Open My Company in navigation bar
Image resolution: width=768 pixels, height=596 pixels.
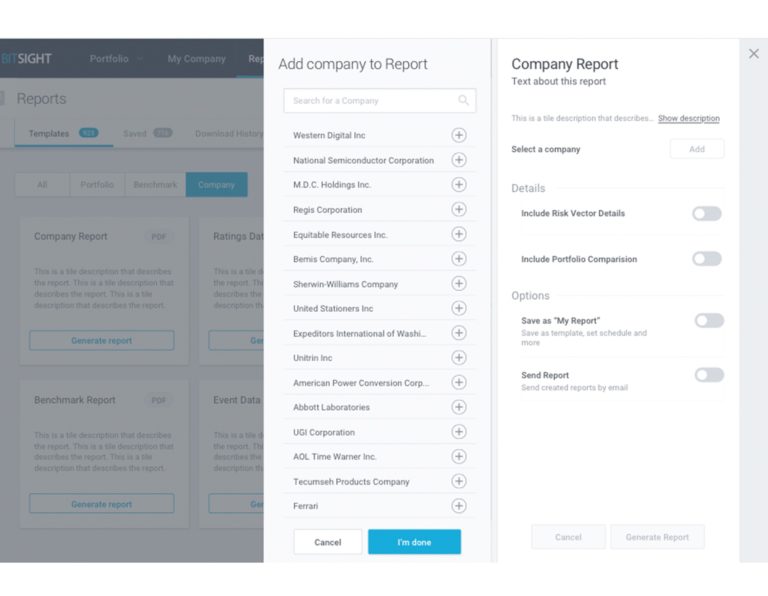[x=196, y=59]
